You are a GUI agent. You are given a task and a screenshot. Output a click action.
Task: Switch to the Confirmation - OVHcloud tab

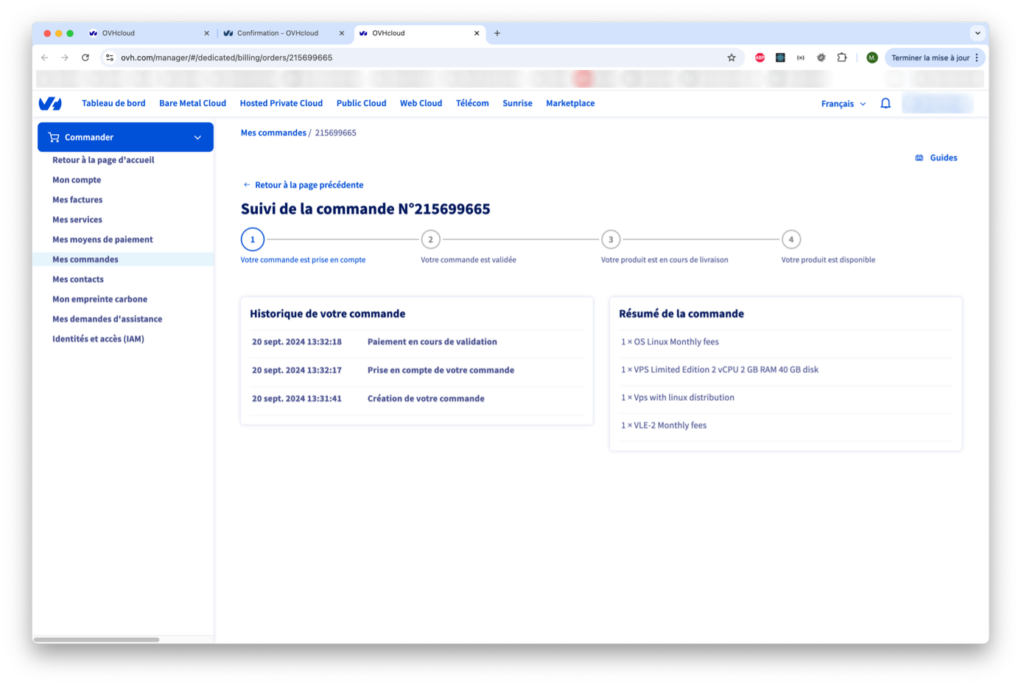point(283,33)
